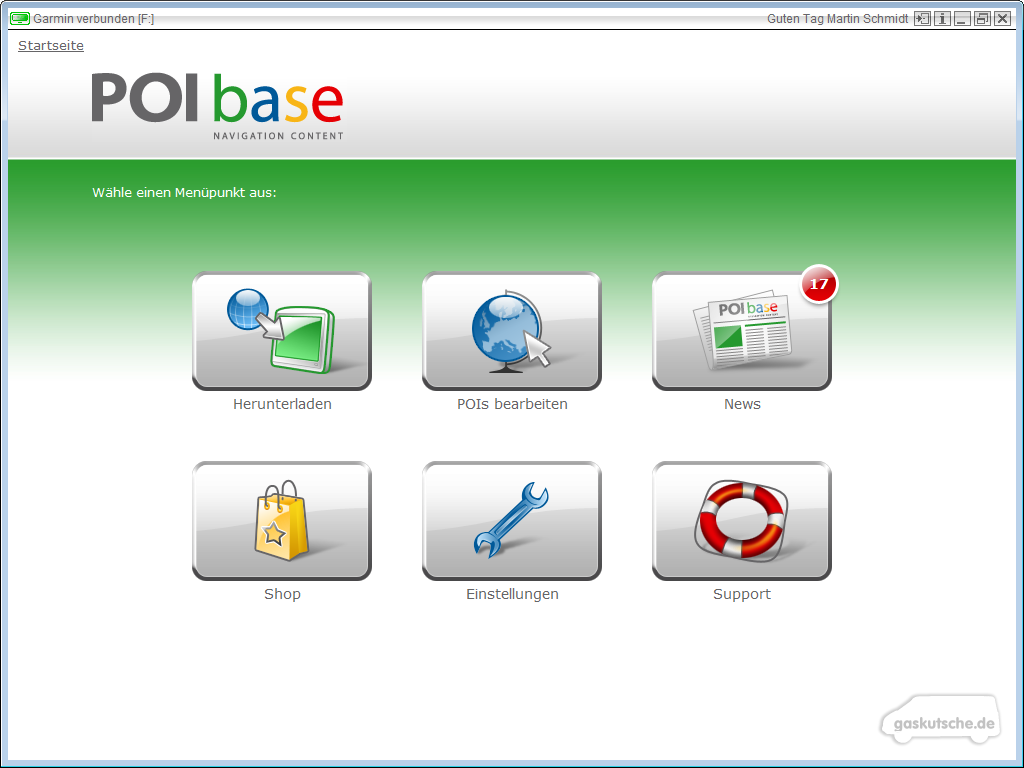This screenshot has height=768, width=1024.
Task: Open the News newspaper tile
Action: pyautogui.click(x=741, y=331)
